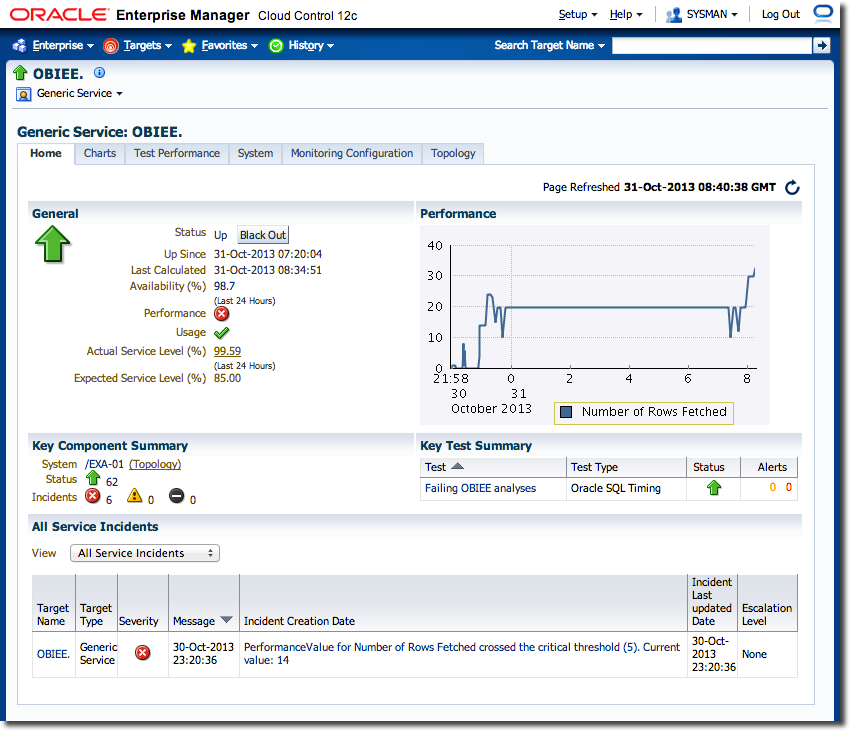Screen dimensions: 850x731
Task: Open the Search Target Name dropdown
Action: click(x=549, y=45)
